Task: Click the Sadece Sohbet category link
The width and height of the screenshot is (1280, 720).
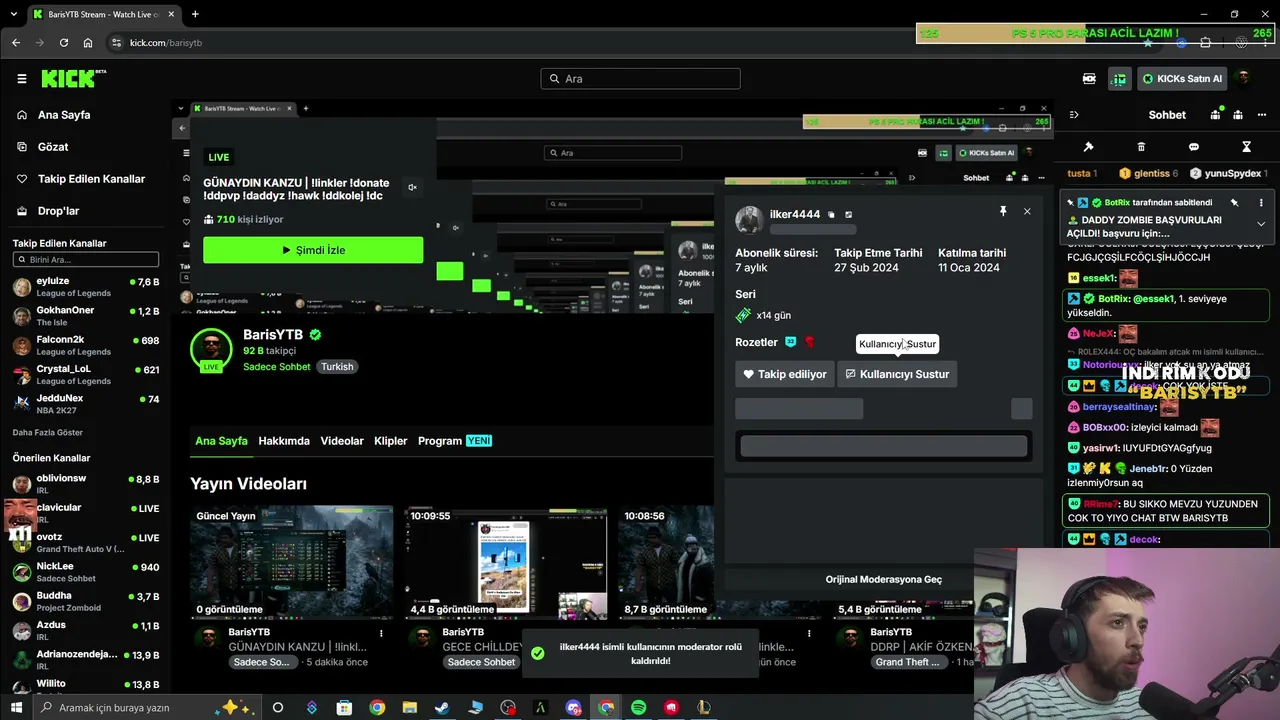Action: (277, 367)
